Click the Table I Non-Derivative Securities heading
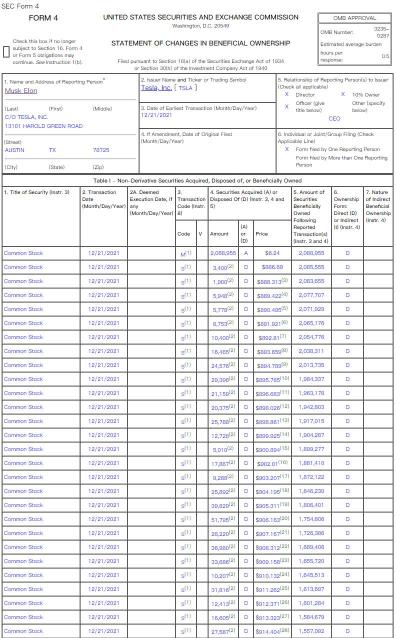Image resolution: width=396 pixels, height=638 pixels. click(197, 181)
